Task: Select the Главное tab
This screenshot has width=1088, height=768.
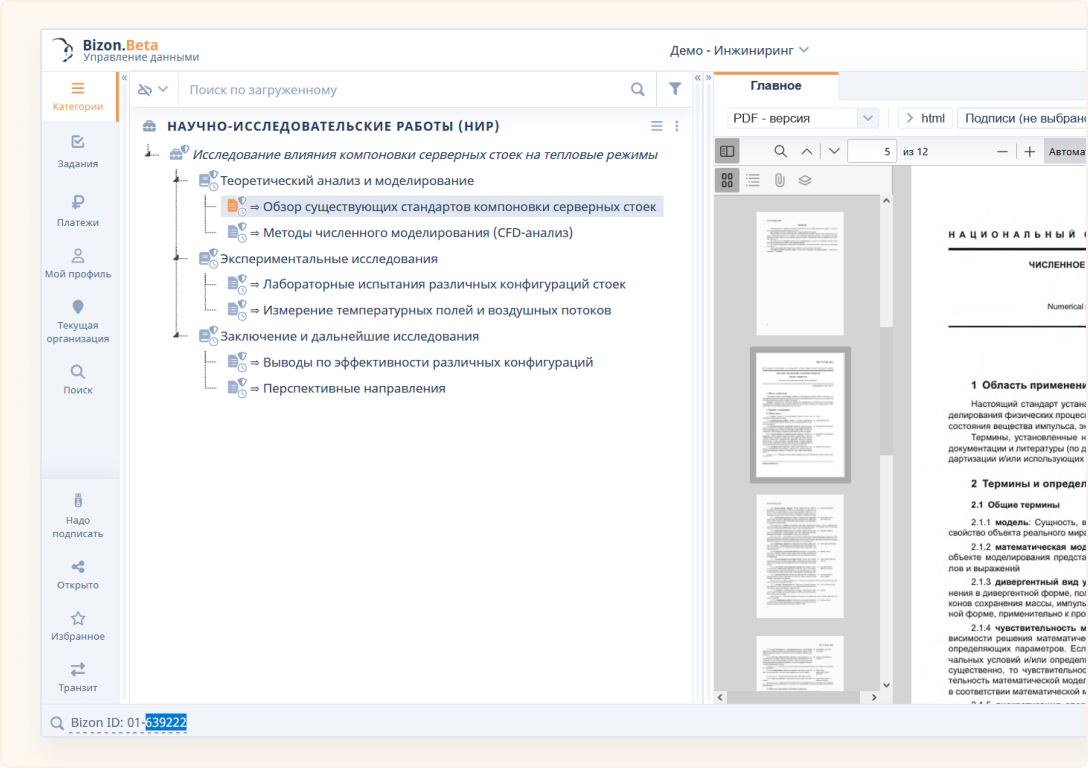Action: [775, 86]
